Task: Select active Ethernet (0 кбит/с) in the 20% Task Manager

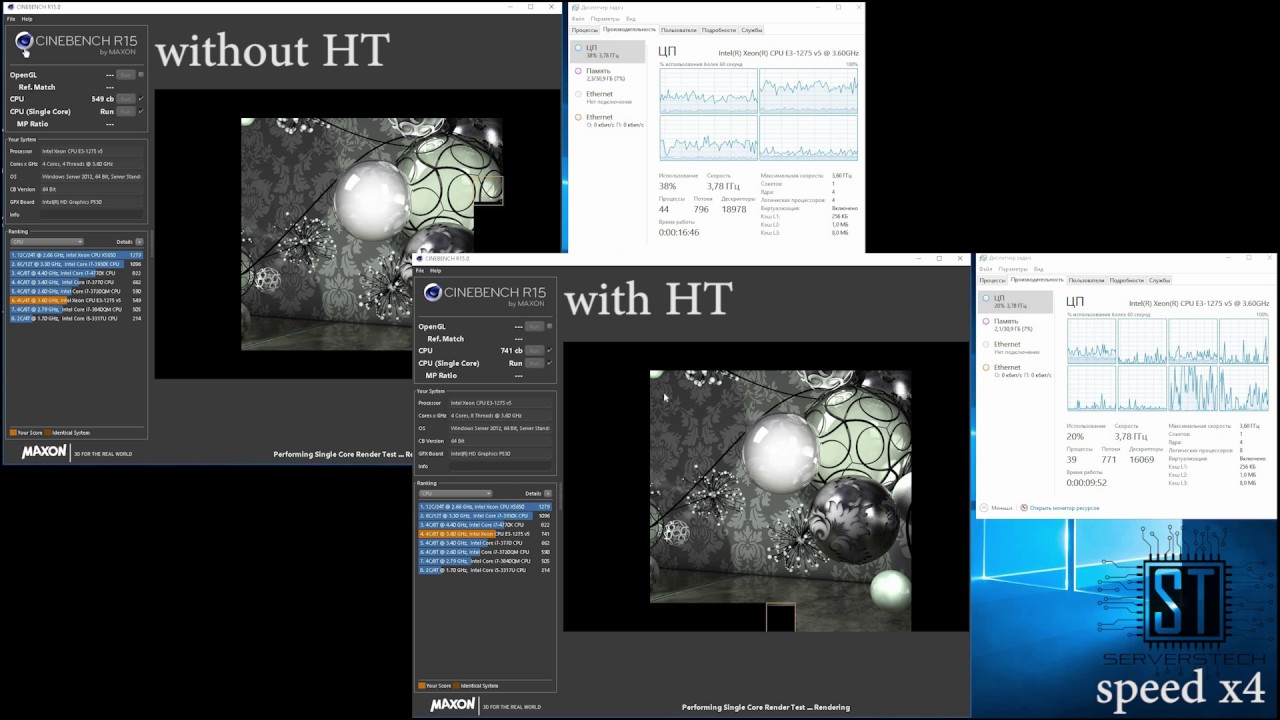Action: coord(1015,370)
